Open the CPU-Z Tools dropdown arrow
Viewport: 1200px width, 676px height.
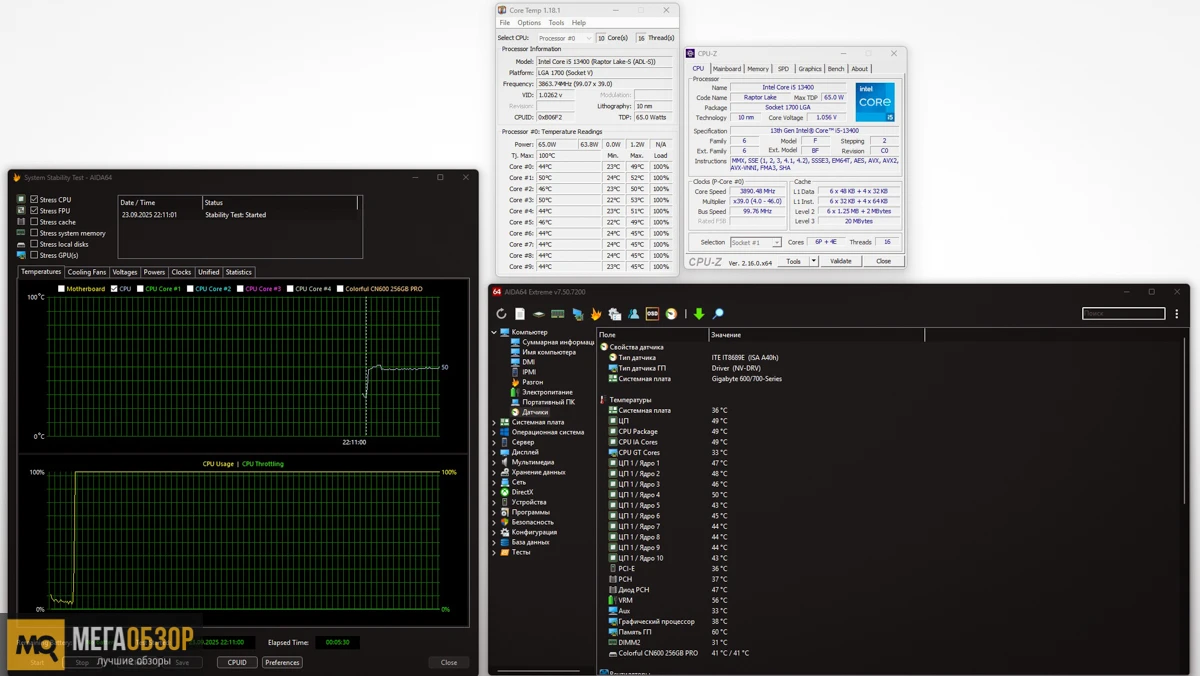click(x=814, y=261)
